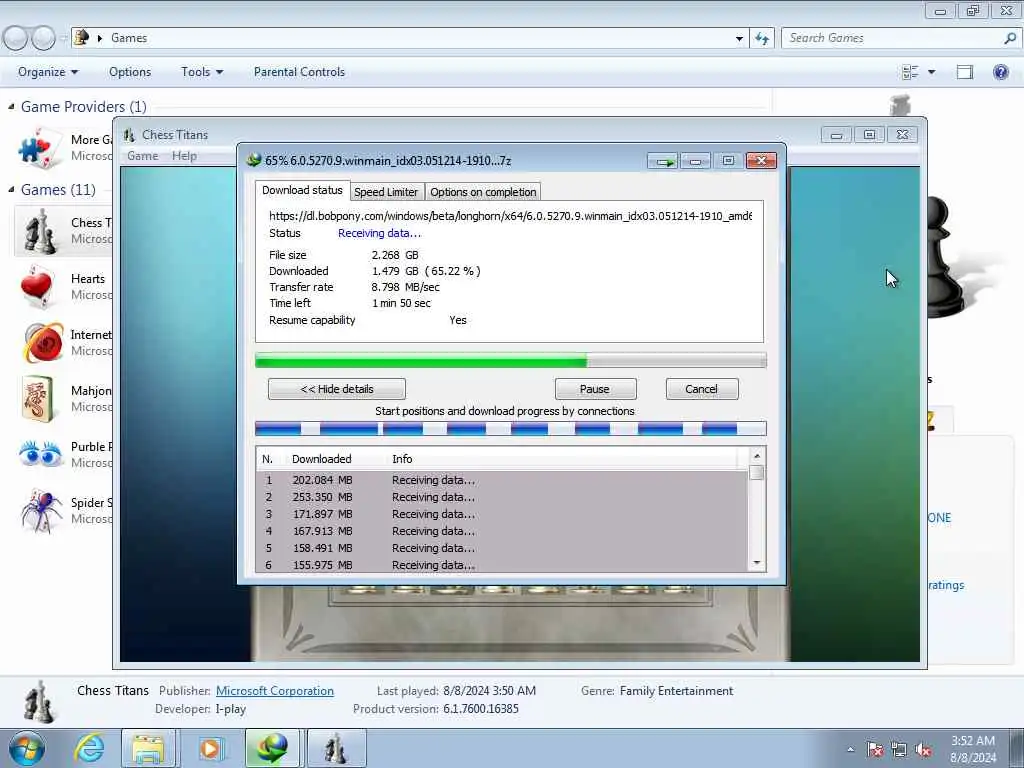Click the connections list scrollbar down arrow
The height and width of the screenshot is (768, 1024).
(x=757, y=563)
